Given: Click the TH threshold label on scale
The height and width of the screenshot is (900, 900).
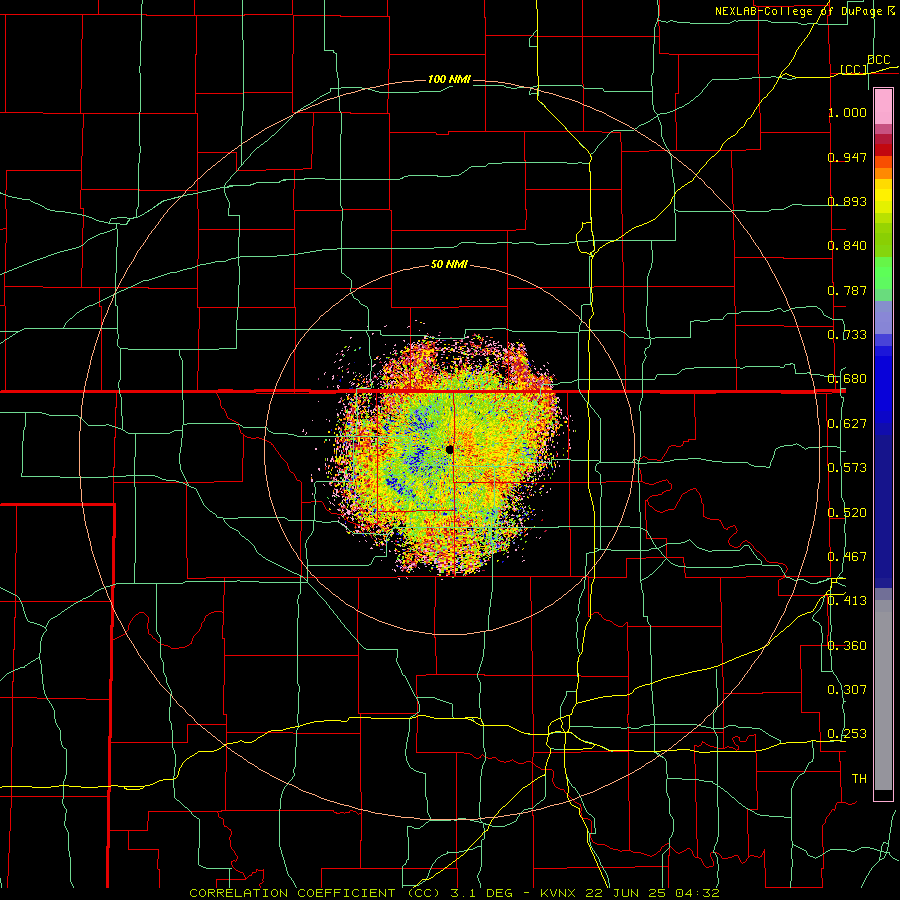Looking at the screenshot, I should point(859,779).
